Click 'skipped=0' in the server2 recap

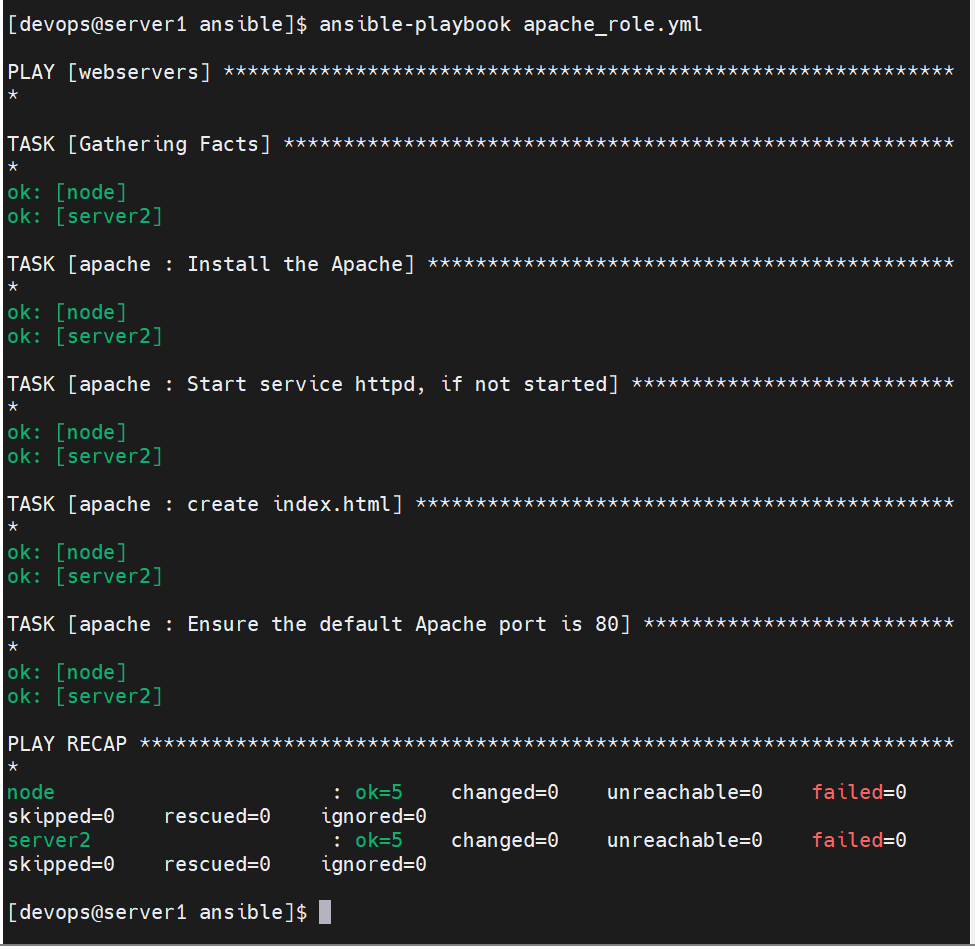[61, 864]
